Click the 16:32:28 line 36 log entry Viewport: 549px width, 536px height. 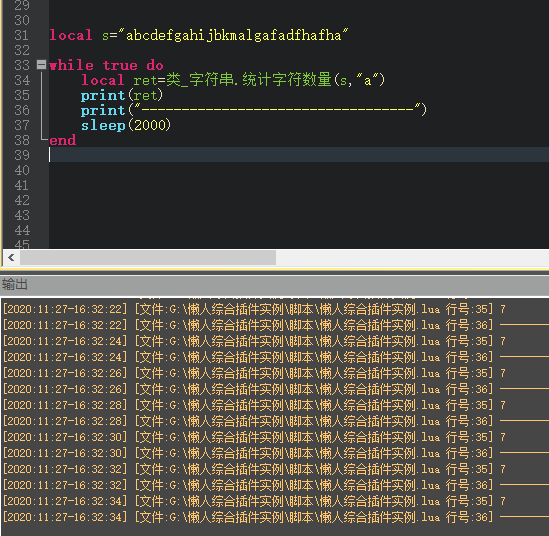pyautogui.click(x=276, y=421)
